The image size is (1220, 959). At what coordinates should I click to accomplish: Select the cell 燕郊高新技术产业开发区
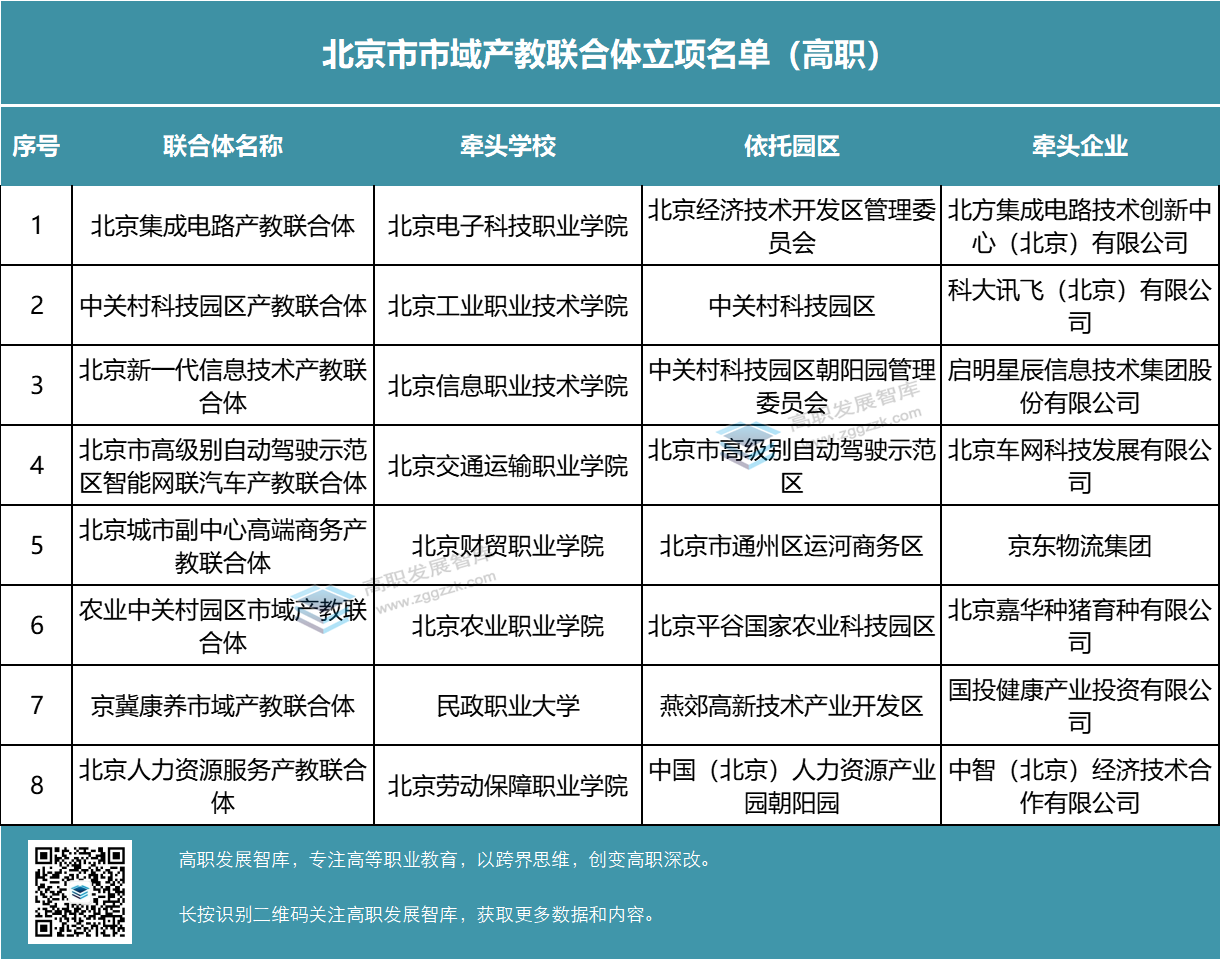(791, 706)
